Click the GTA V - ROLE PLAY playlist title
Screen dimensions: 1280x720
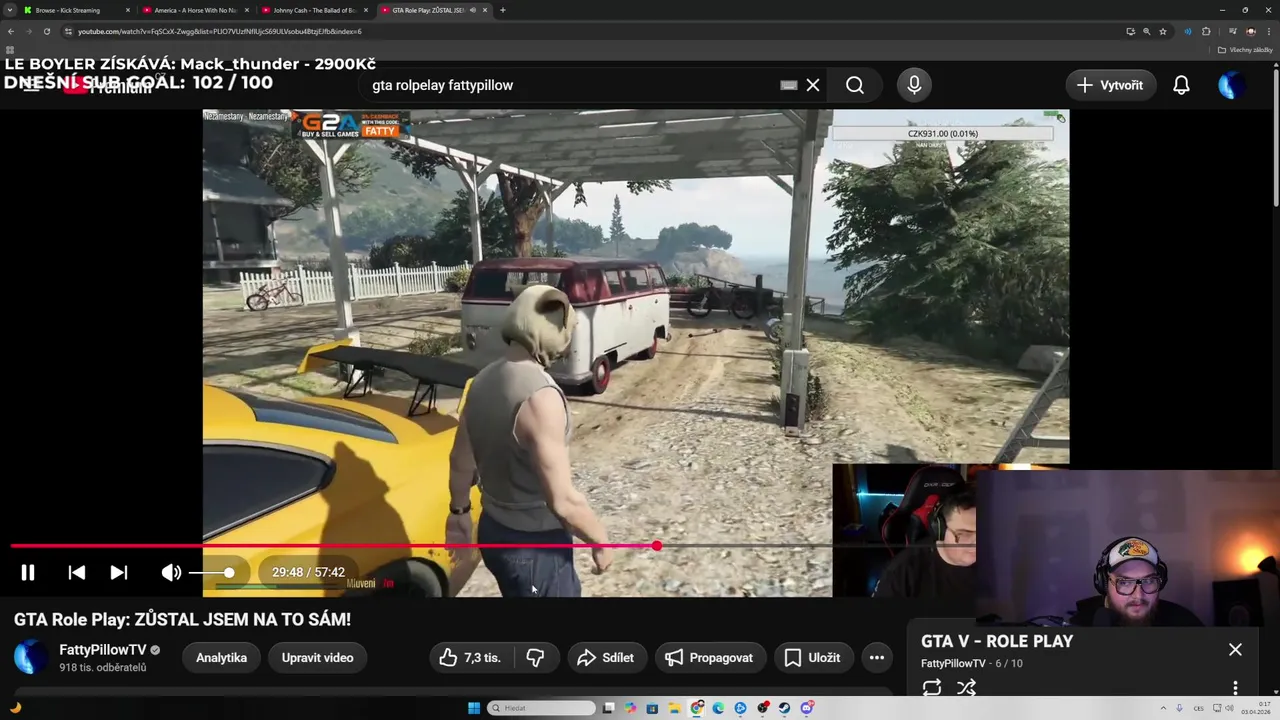pyautogui.click(x=997, y=641)
